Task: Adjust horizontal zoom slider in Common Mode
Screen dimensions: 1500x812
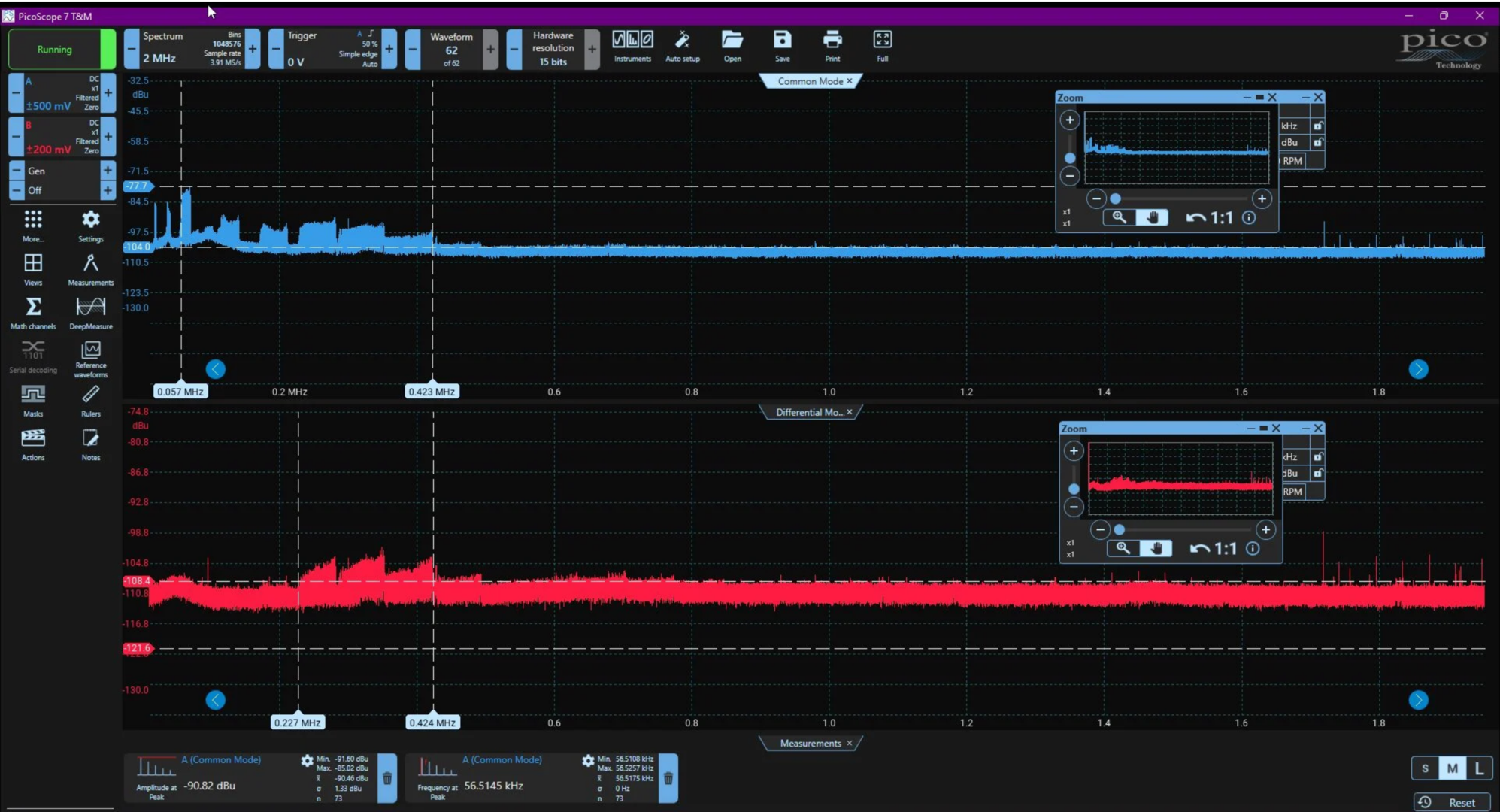Action: 1116,198
